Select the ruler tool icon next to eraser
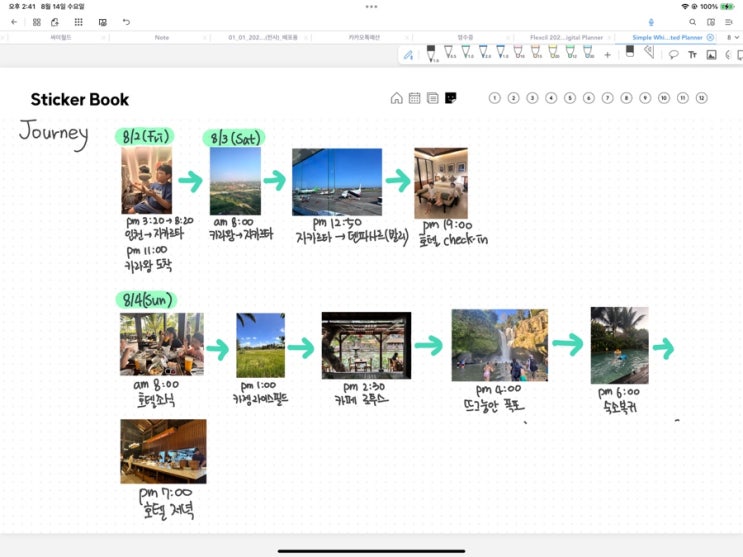This screenshot has width=743, height=557. point(649,52)
